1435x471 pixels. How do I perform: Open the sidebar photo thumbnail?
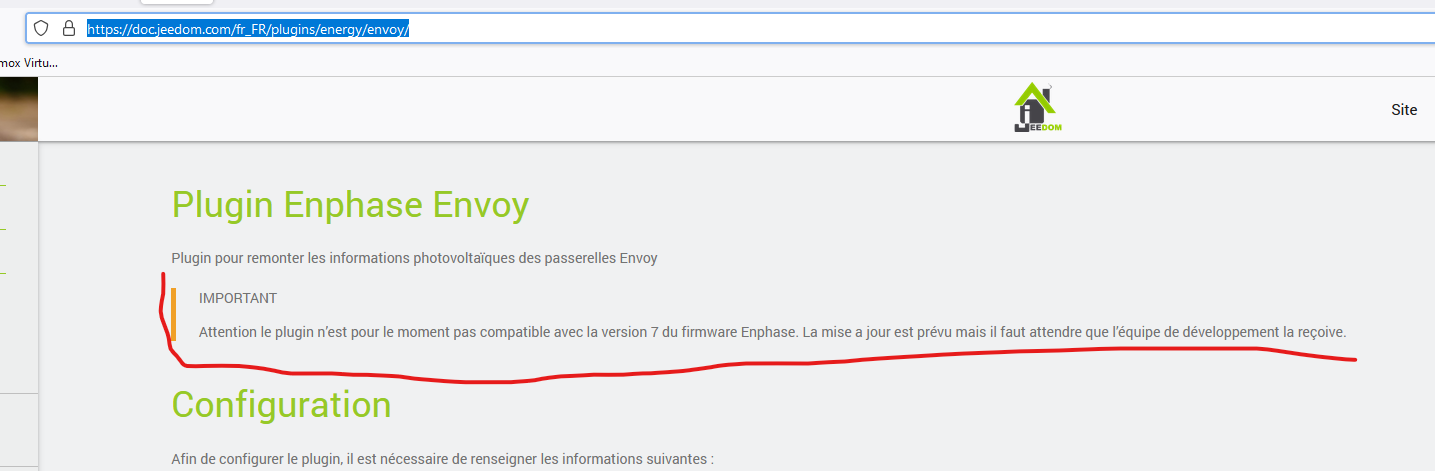point(19,109)
